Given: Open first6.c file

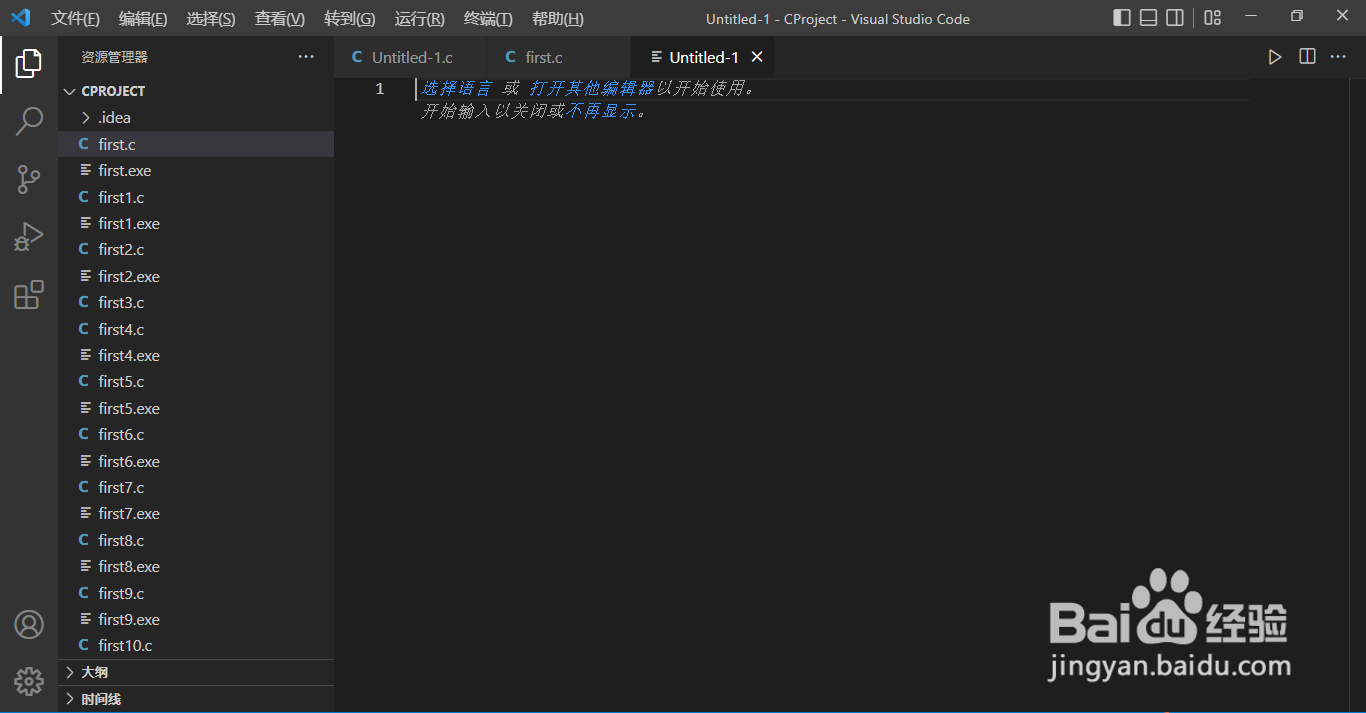Looking at the screenshot, I should 196,435.
